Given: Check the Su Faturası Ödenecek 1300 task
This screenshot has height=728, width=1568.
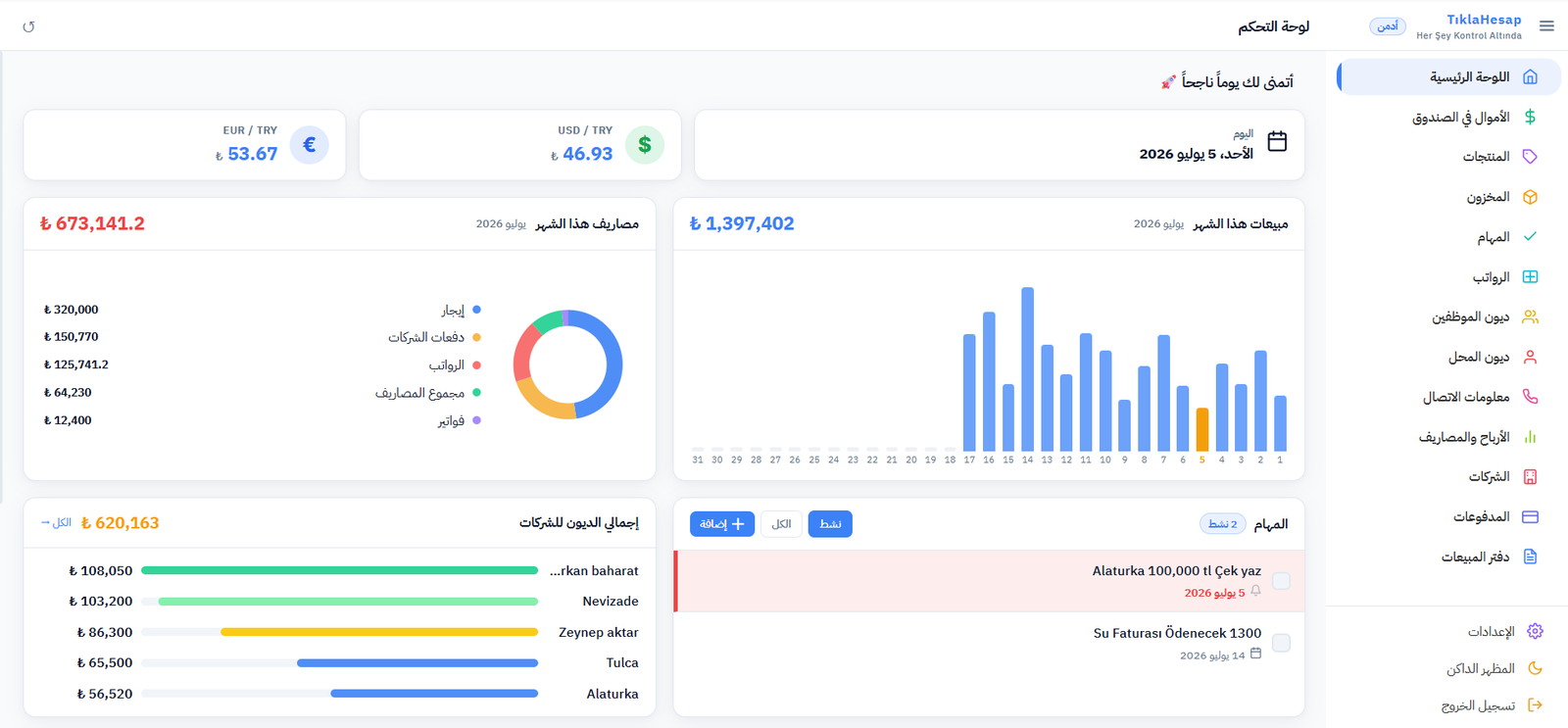Looking at the screenshot, I should tap(1281, 643).
